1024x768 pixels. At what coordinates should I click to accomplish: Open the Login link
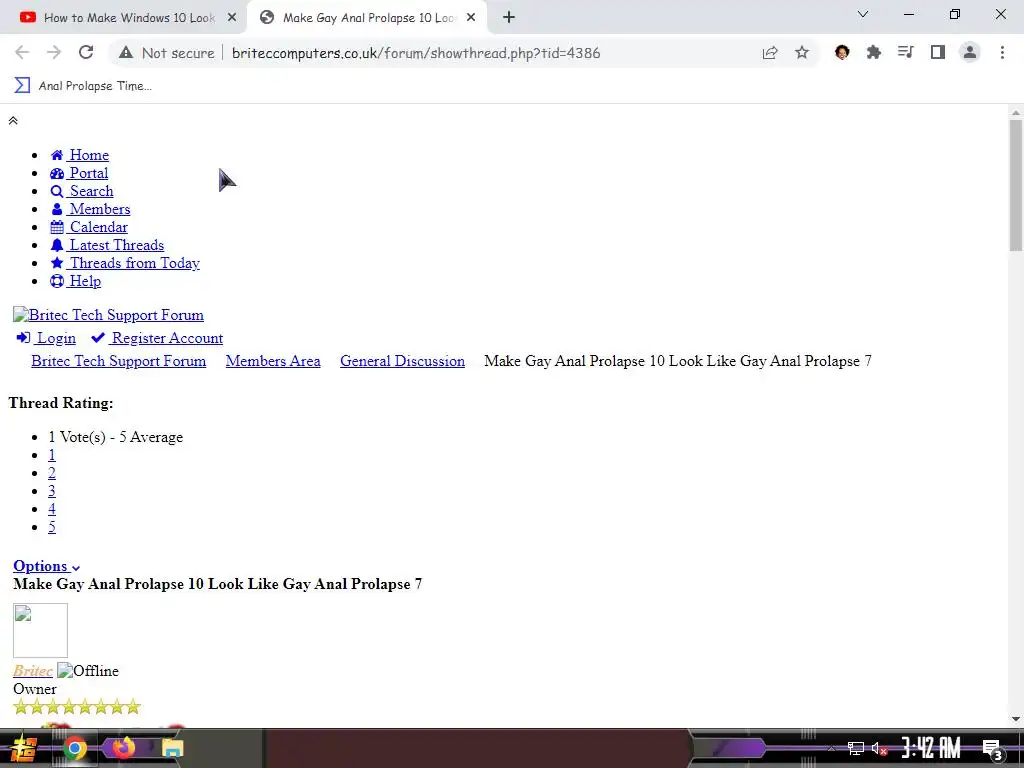46,338
